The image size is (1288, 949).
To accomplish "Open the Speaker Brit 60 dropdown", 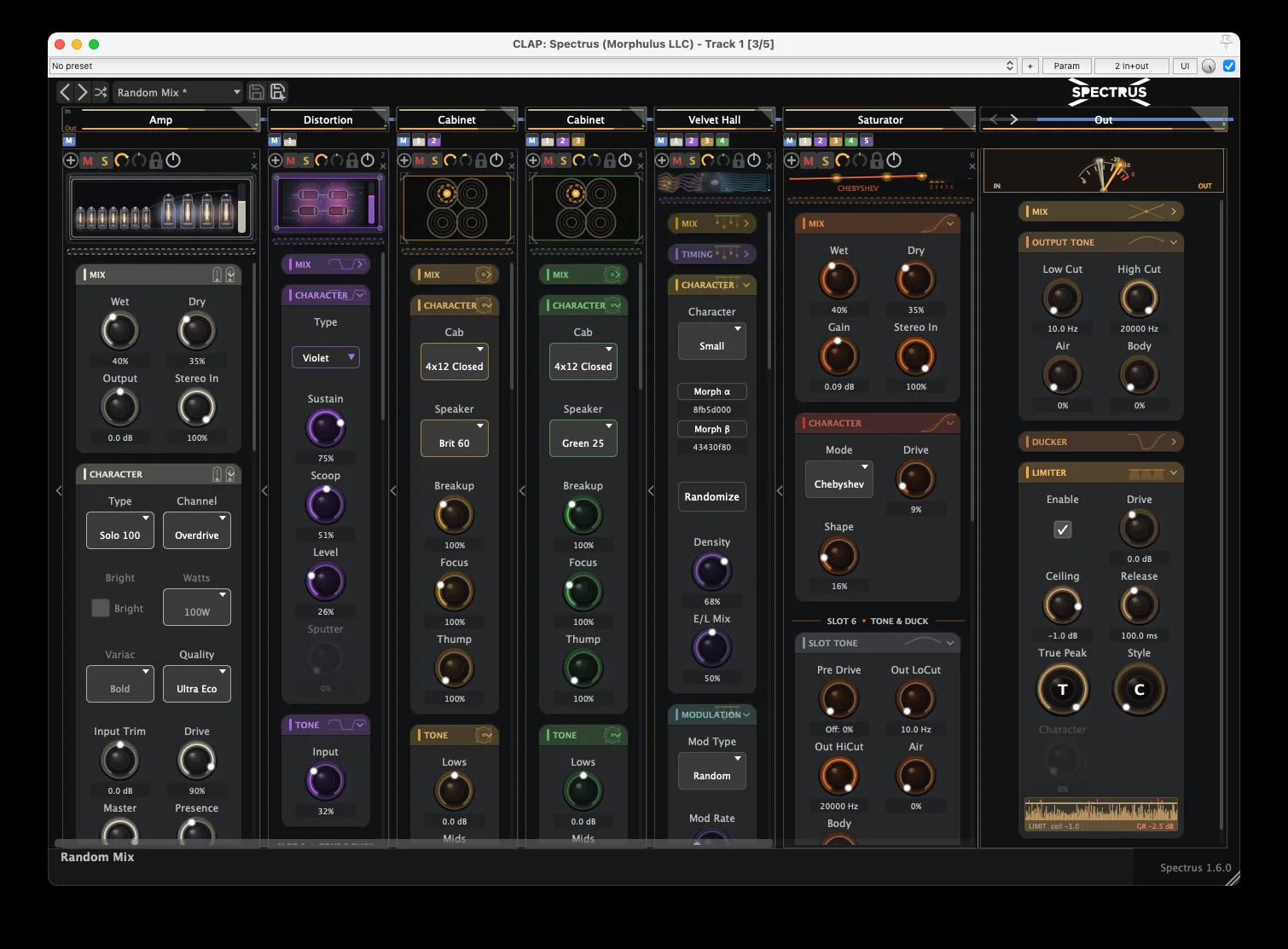I will pos(455,438).
